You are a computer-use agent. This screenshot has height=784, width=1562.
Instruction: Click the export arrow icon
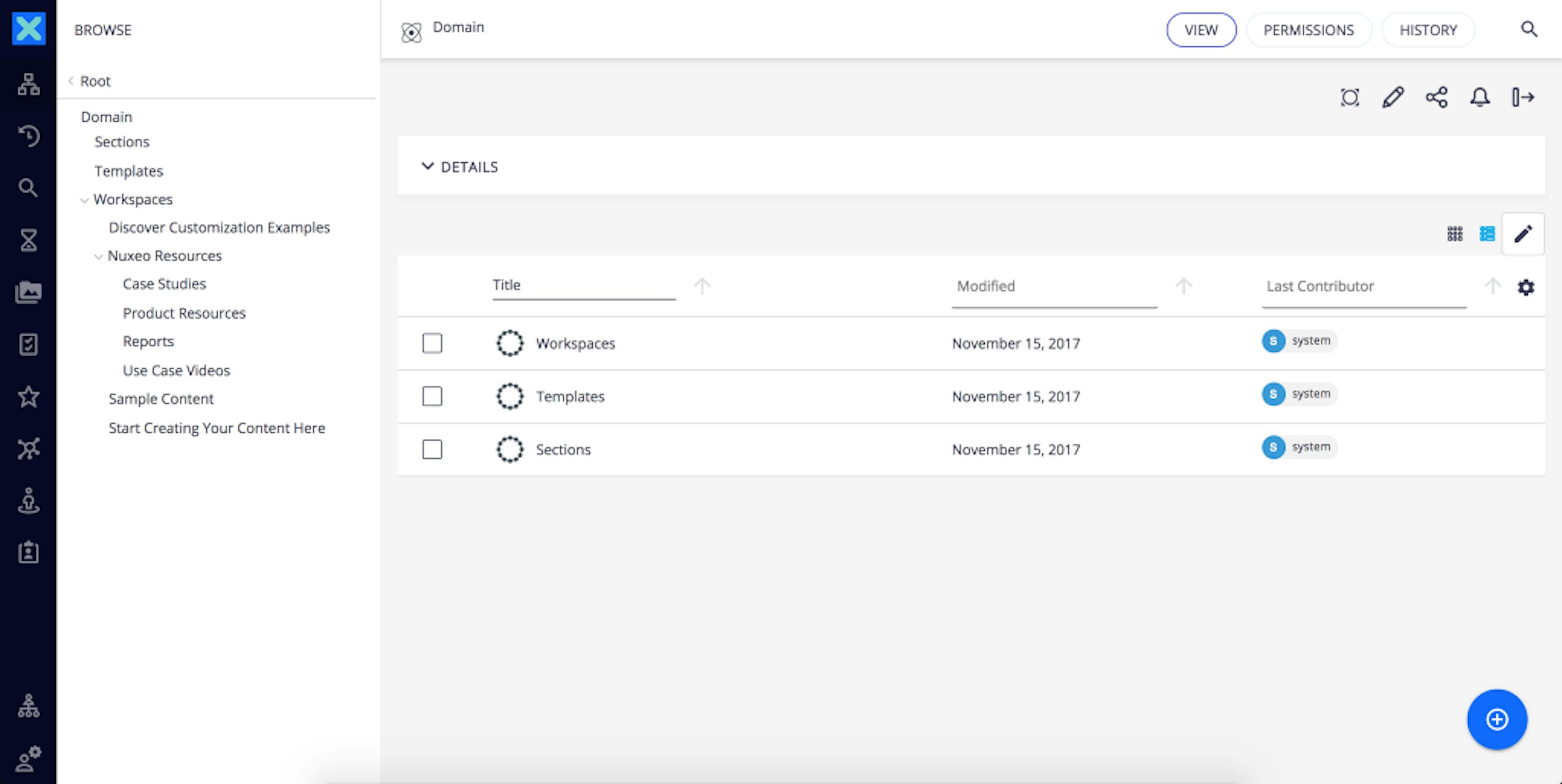[1523, 97]
